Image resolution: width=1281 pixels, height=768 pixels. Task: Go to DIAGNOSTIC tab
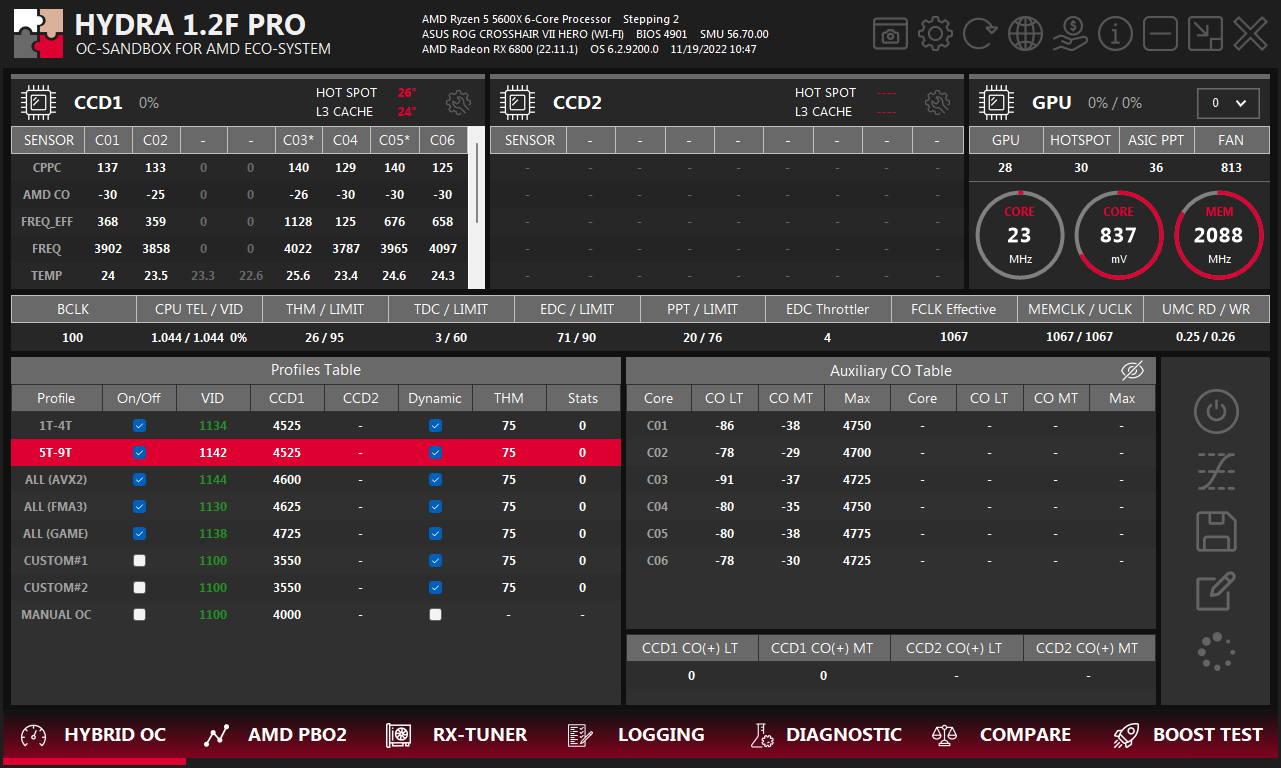coord(826,735)
